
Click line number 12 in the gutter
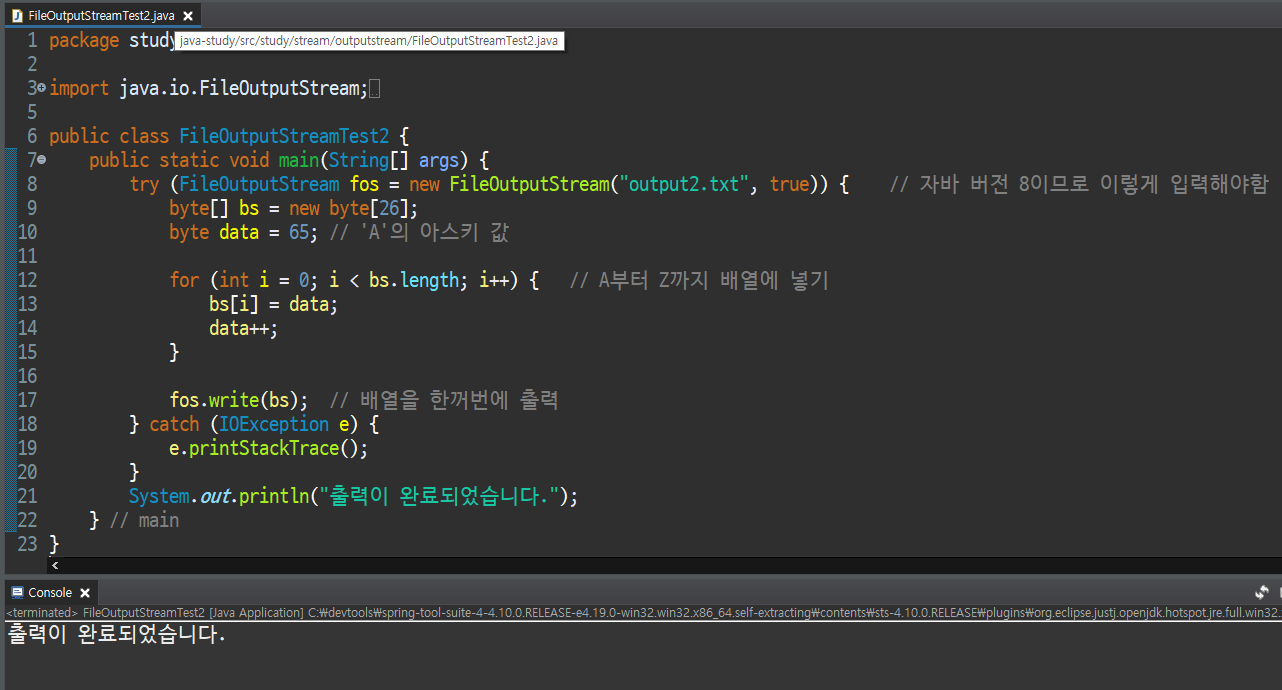click(x=27, y=281)
